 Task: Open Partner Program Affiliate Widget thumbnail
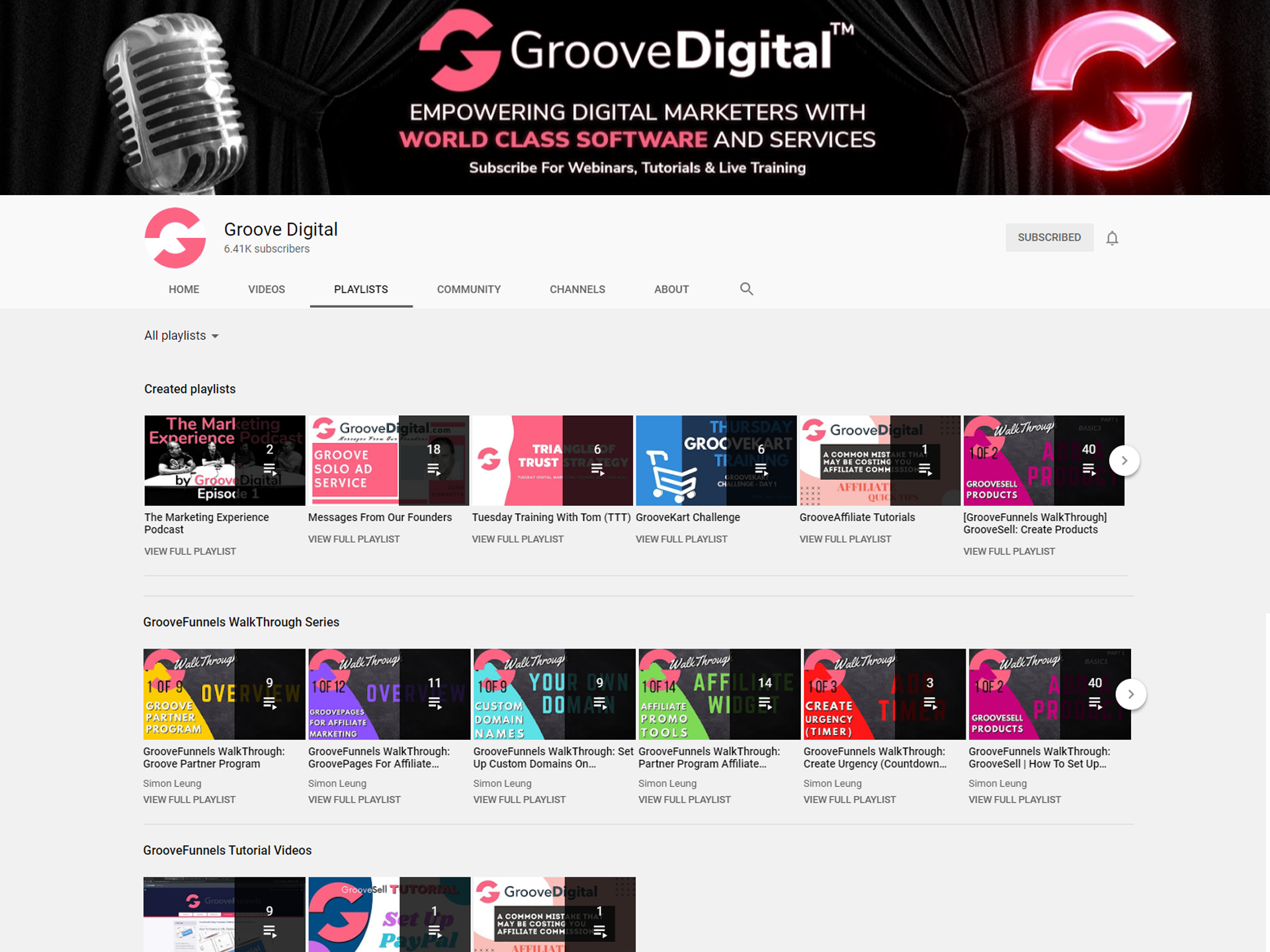(719, 694)
